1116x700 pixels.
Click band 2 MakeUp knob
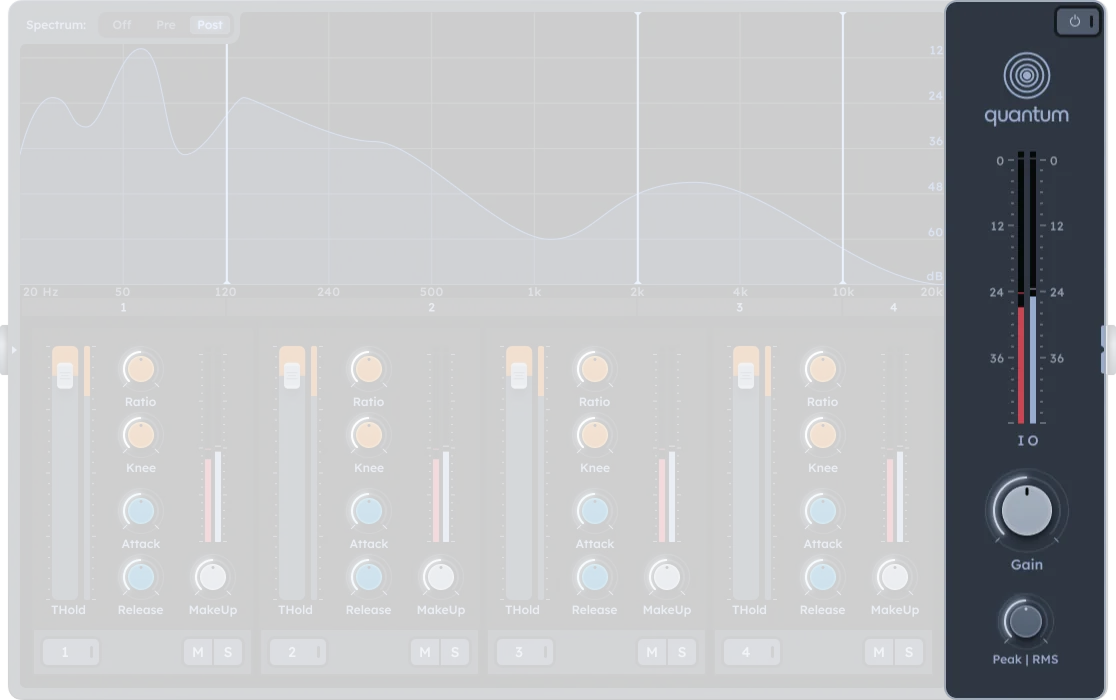pyautogui.click(x=440, y=577)
